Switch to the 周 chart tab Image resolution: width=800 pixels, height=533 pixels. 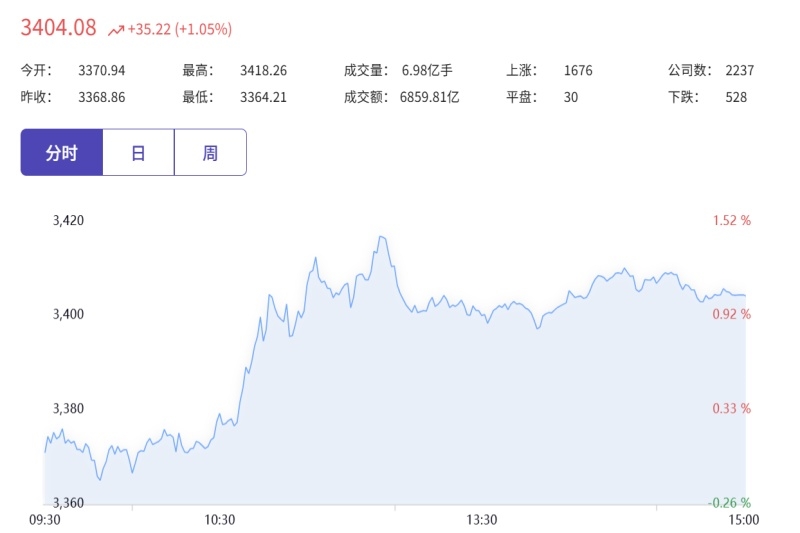click(x=210, y=153)
